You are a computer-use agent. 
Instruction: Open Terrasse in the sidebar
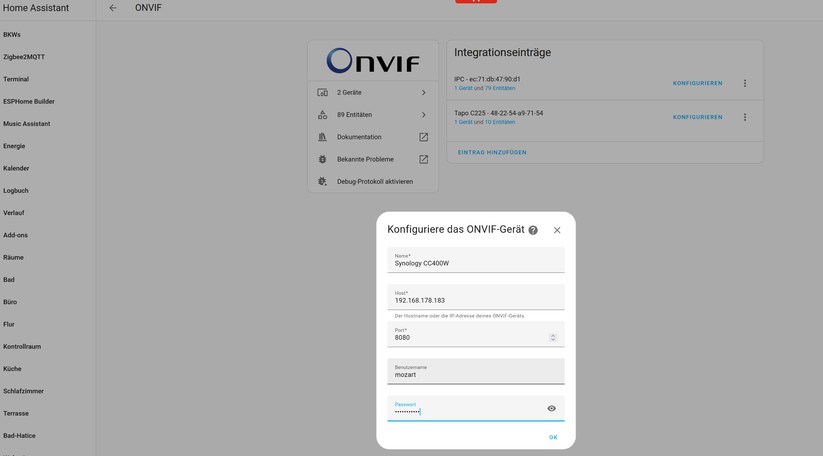coord(16,413)
